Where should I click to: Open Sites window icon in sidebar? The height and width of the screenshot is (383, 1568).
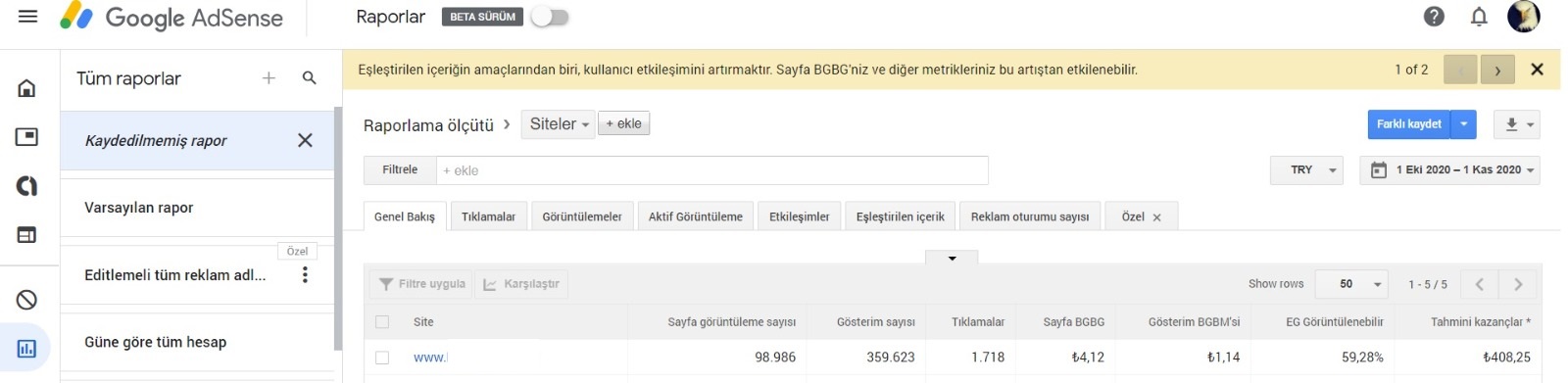tap(26, 235)
